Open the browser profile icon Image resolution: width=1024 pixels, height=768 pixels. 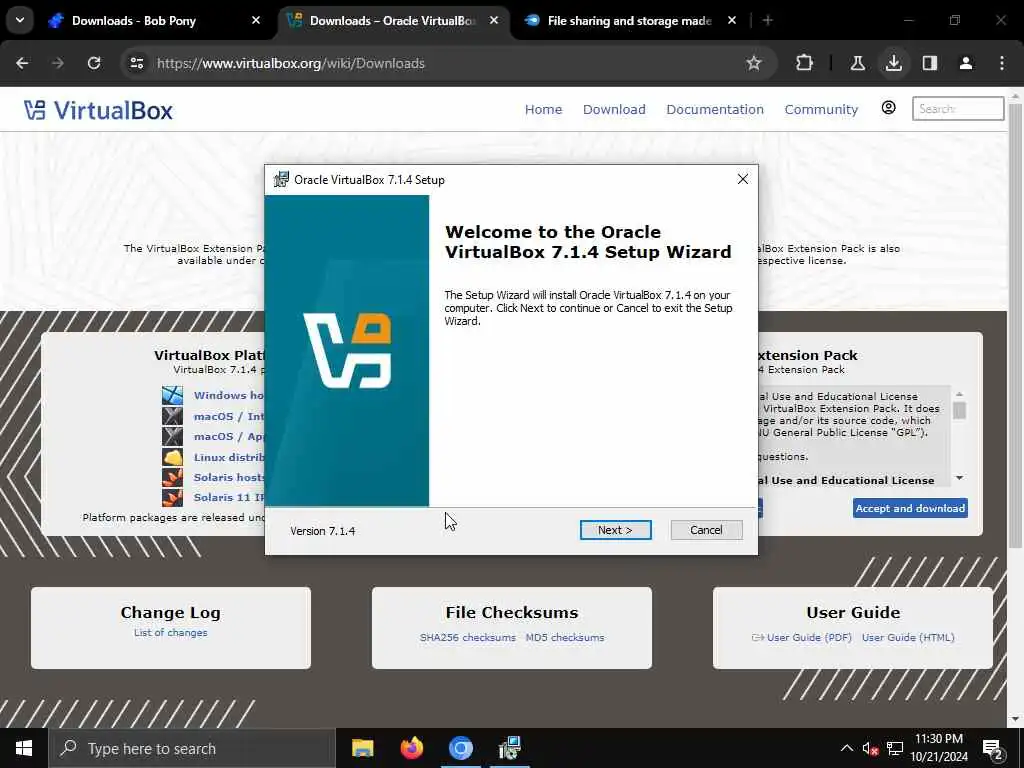[965, 63]
